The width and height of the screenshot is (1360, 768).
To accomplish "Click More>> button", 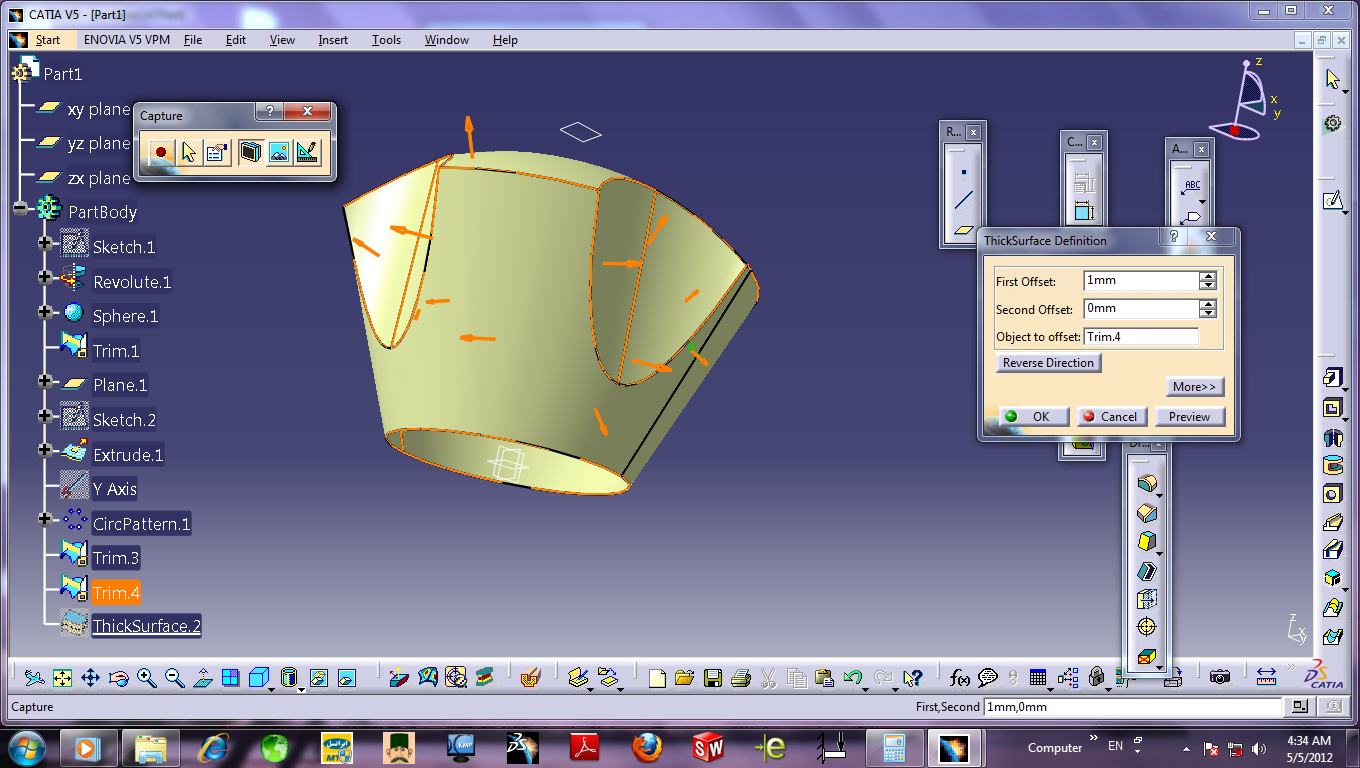I will (x=1195, y=387).
